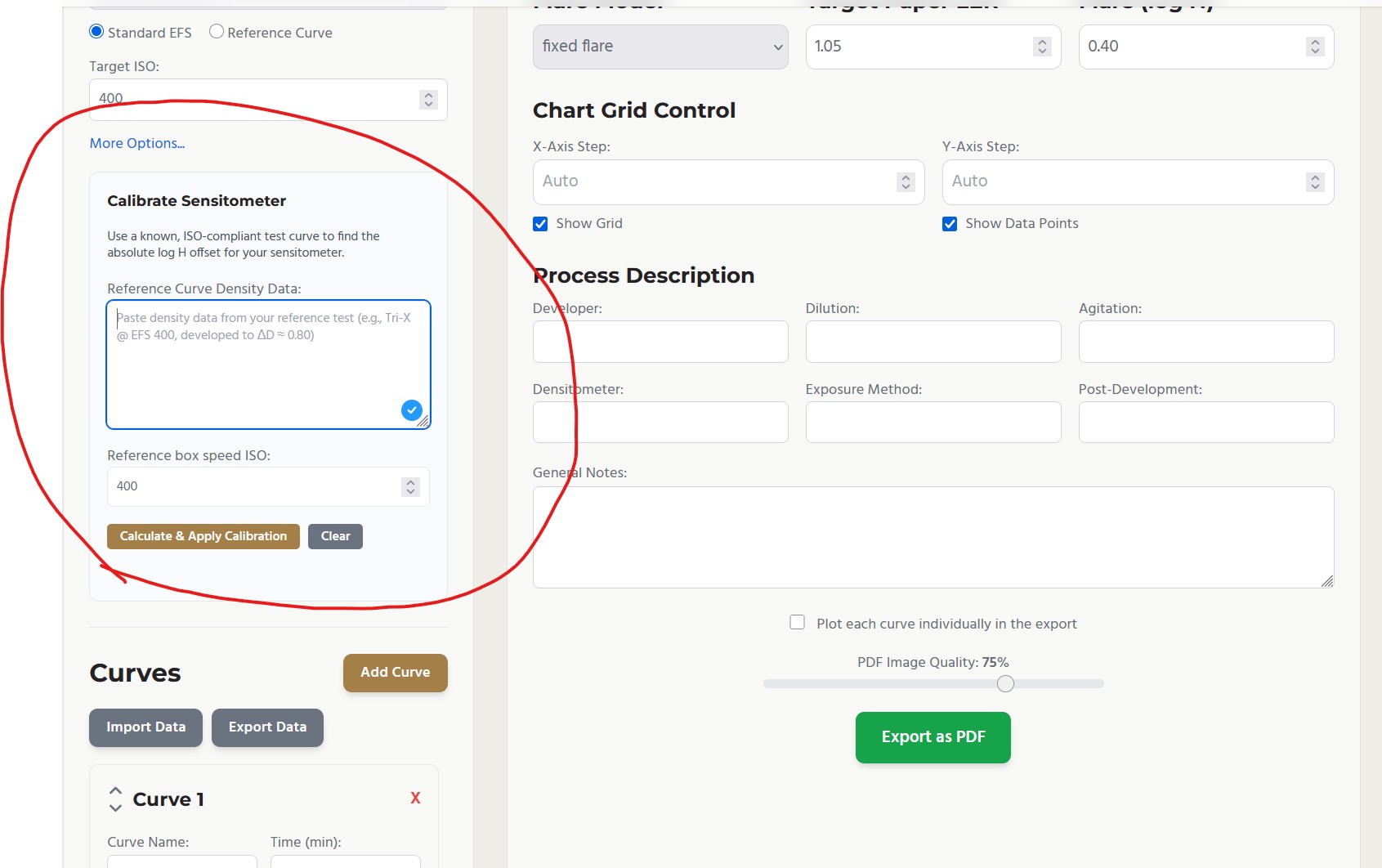Click the Reference box speed ISO spinner
This screenshot has width=1382, height=868.
click(410, 487)
